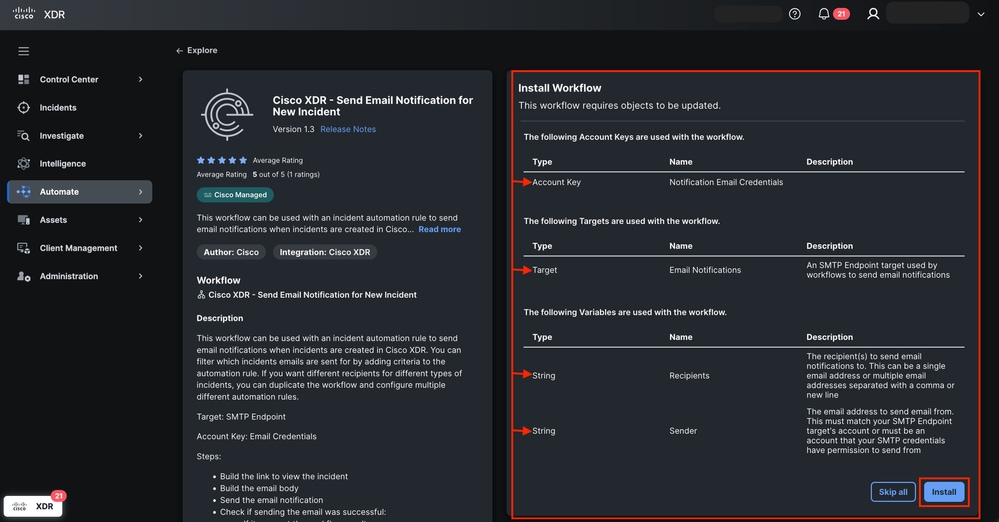999x522 pixels.
Task: Expand Automate submenu chevron
Action: (x=140, y=191)
